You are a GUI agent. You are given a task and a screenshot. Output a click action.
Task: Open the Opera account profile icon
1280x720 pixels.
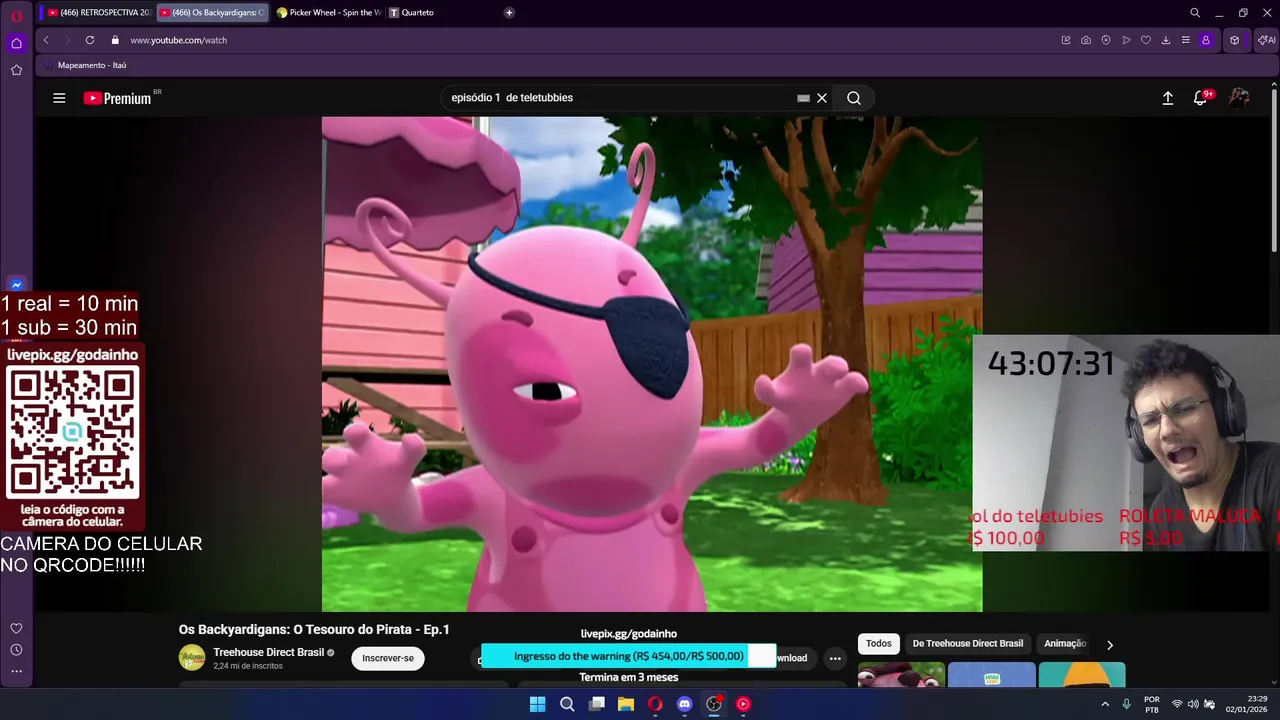(1206, 40)
